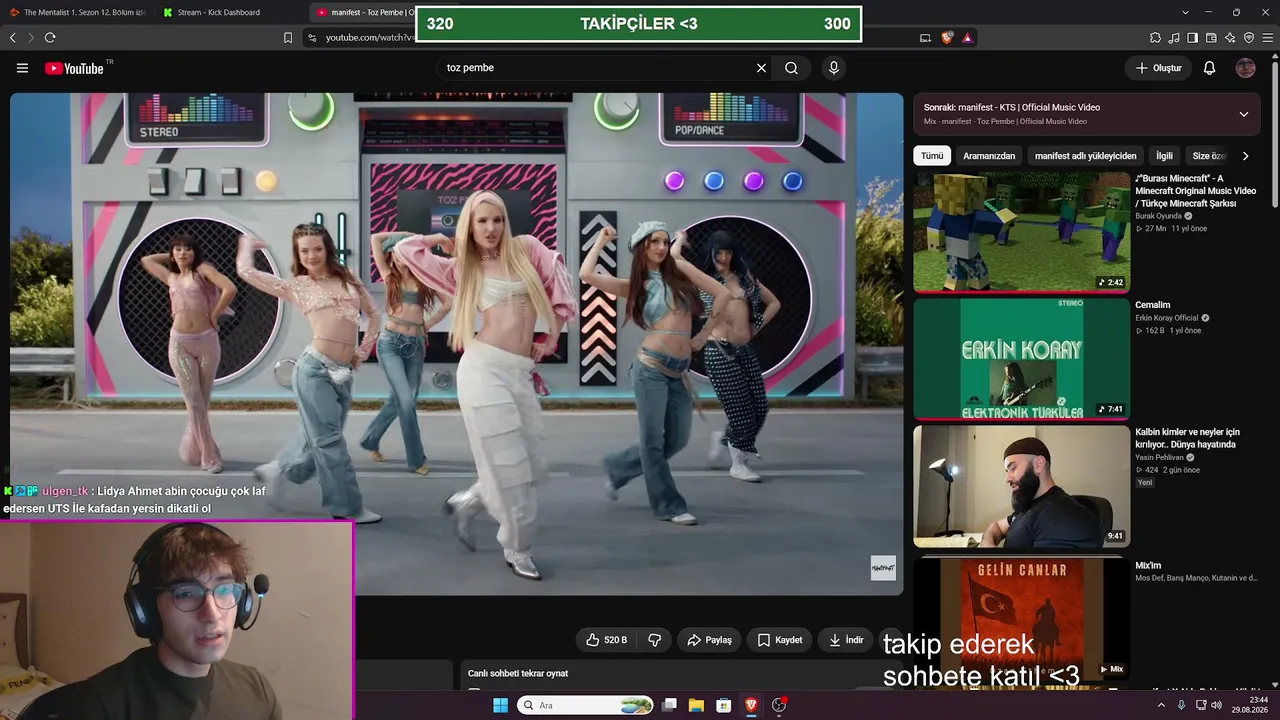The height and width of the screenshot is (720, 1280).
Task: Open YouTube notifications bell
Action: coord(1209,68)
